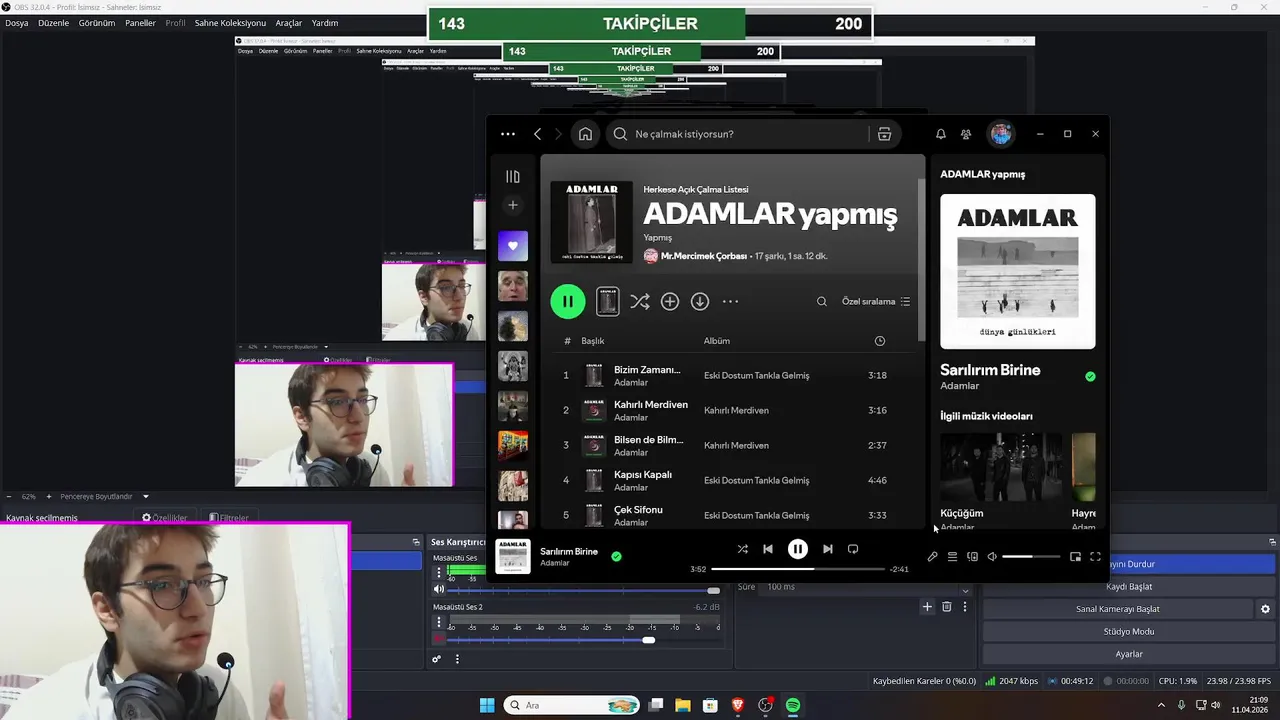Image resolution: width=1280 pixels, height=720 pixels.
Task: Open OBS Araçlar menu
Action: tap(289, 23)
